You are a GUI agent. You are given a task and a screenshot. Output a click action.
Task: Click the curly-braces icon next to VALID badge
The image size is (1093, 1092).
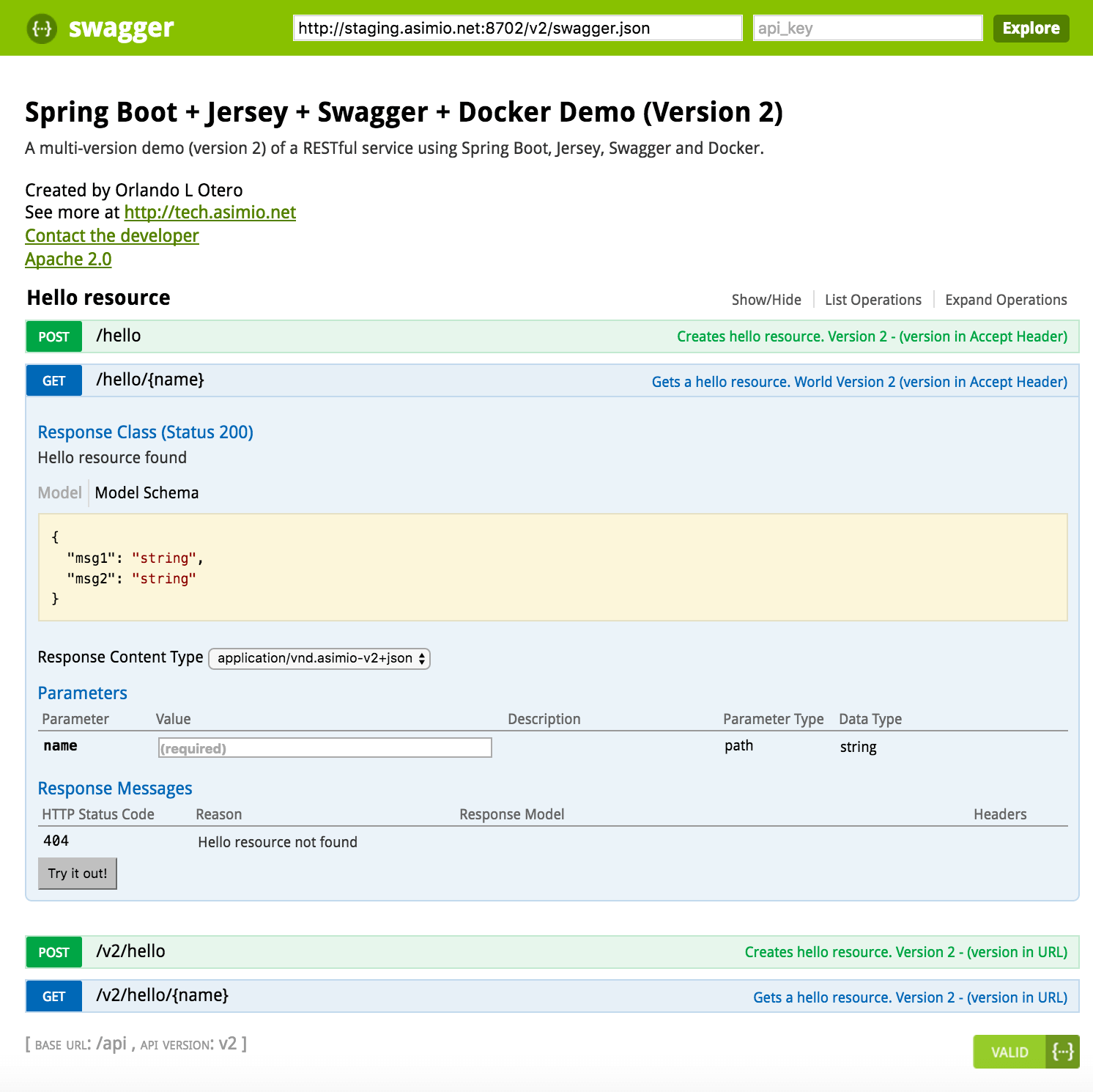coord(1063,1051)
